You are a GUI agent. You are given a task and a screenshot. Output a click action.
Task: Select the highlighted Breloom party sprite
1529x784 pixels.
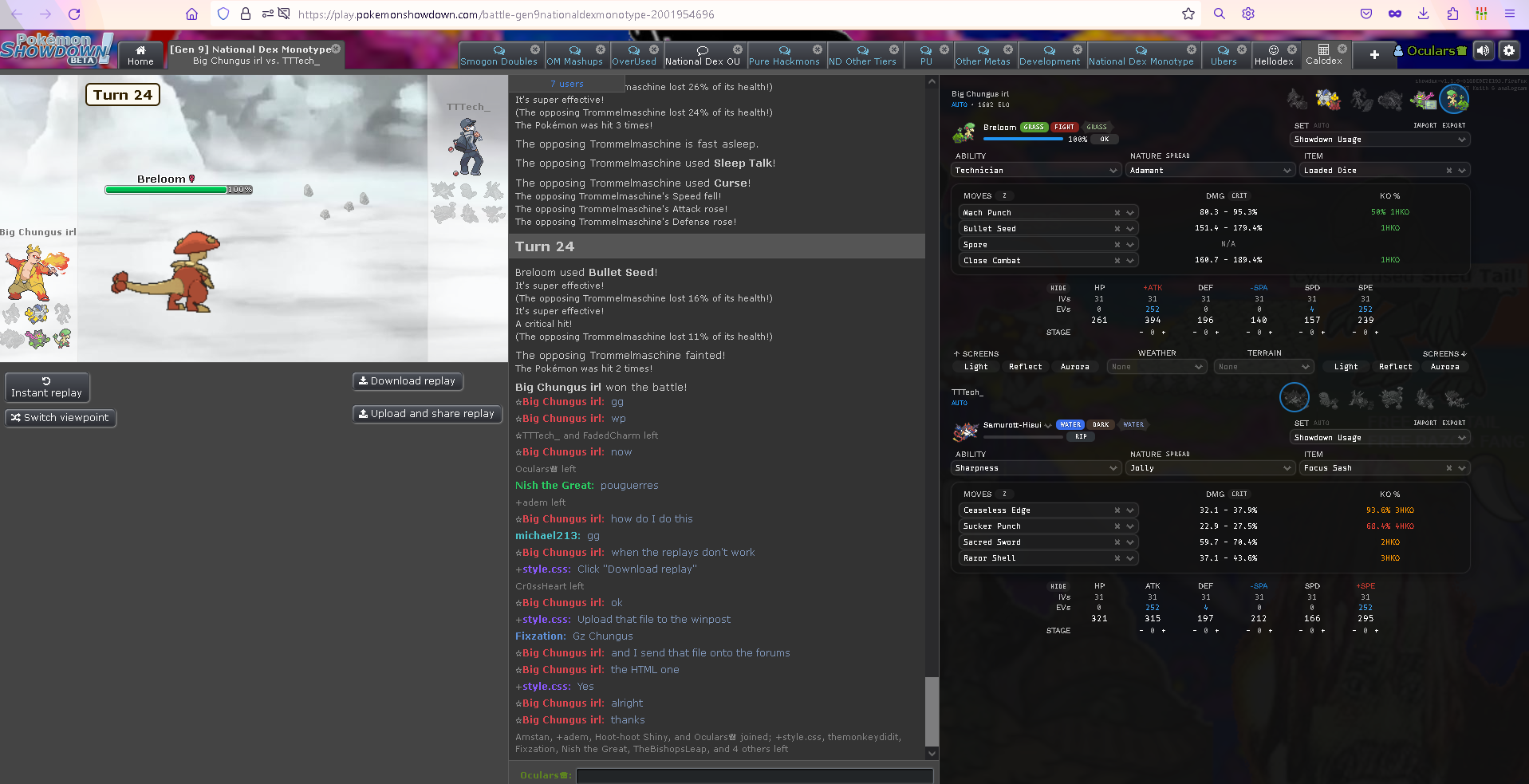pos(1454,100)
